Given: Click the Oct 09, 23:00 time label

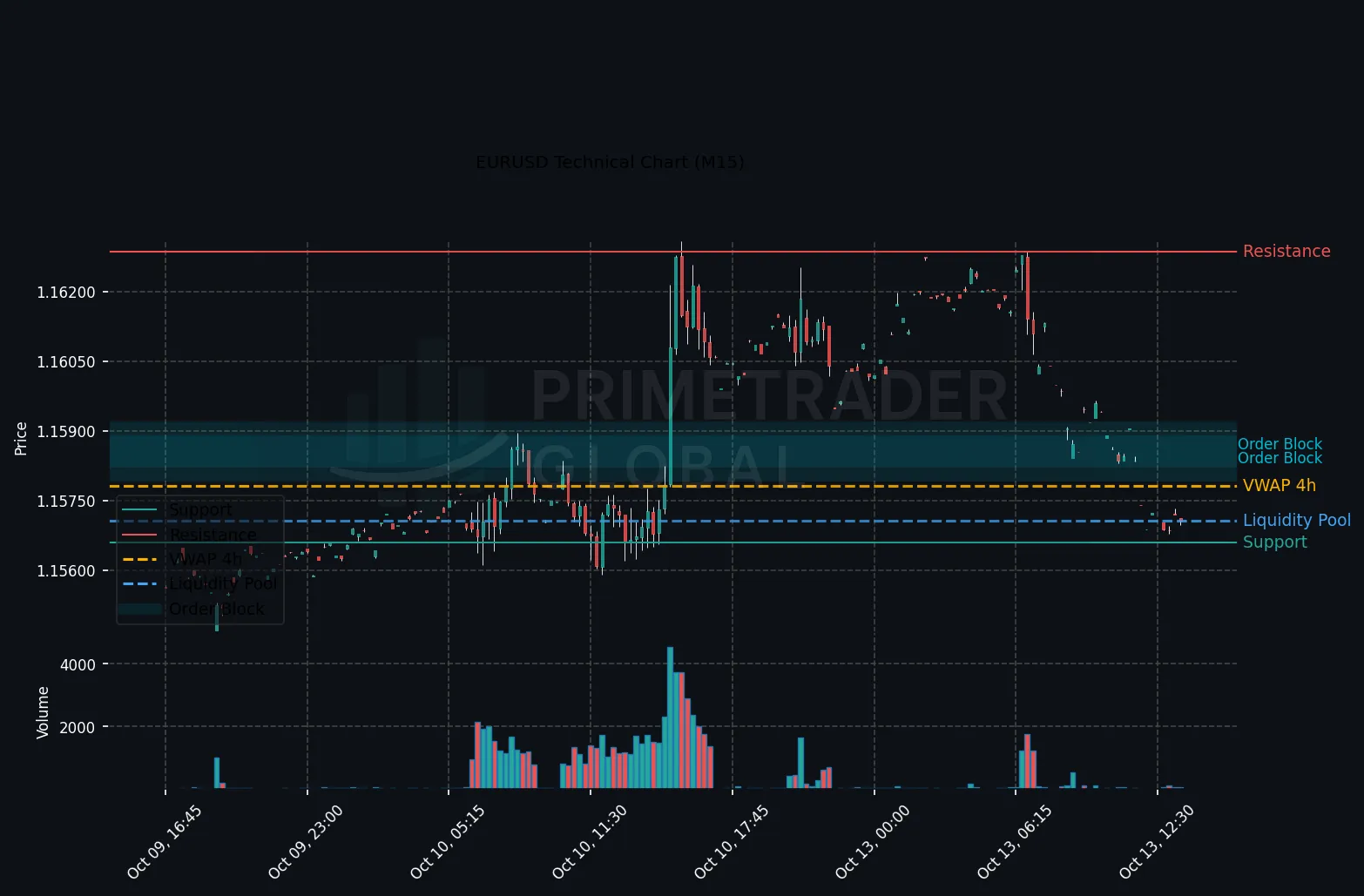Looking at the screenshot, I should pyautogui.click(x=306, y=842).
